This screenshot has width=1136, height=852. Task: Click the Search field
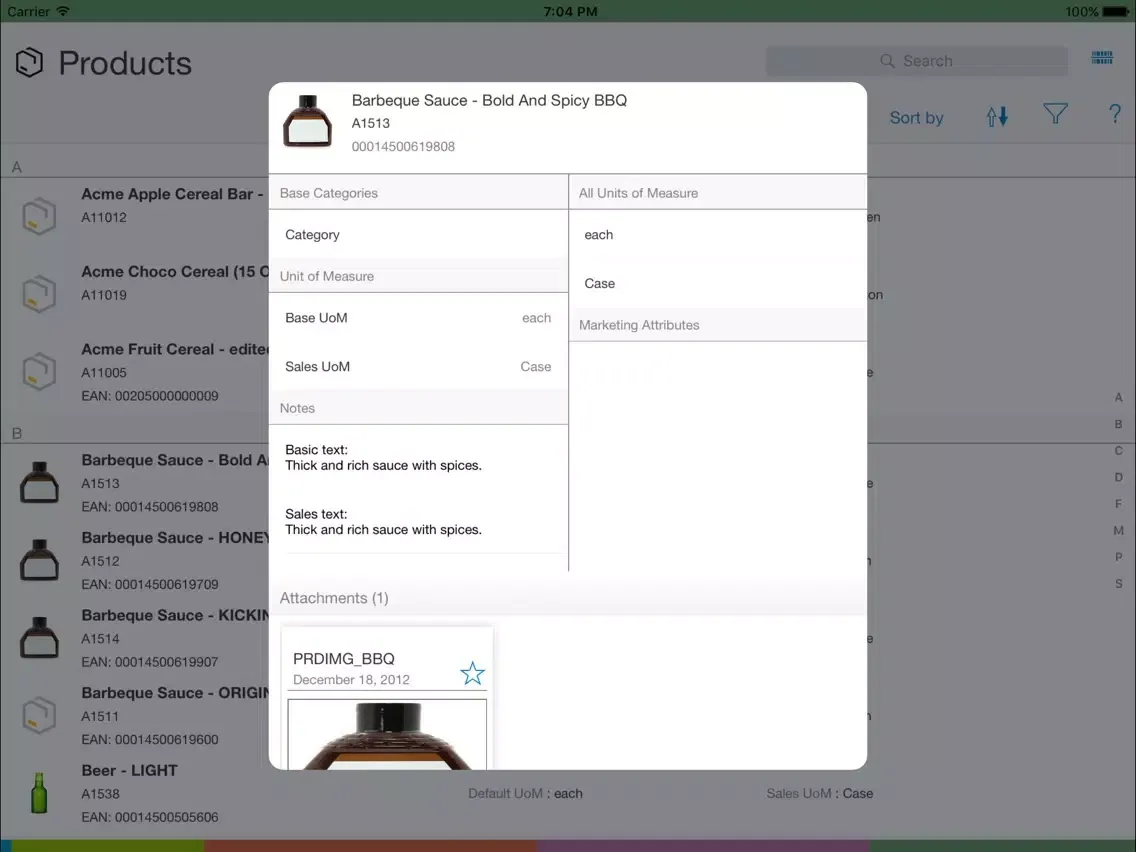click(916, 61)
